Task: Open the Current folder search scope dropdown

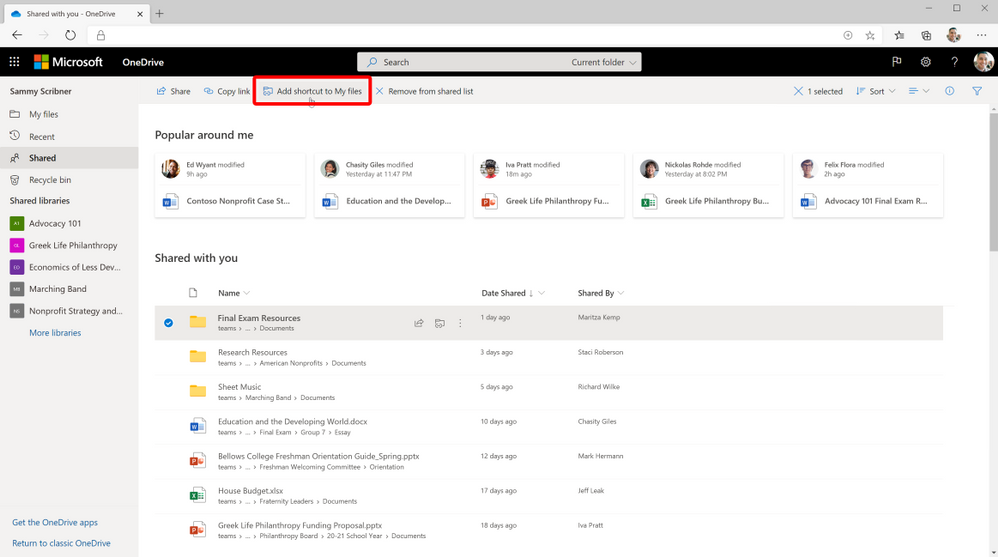Action: 603,62
